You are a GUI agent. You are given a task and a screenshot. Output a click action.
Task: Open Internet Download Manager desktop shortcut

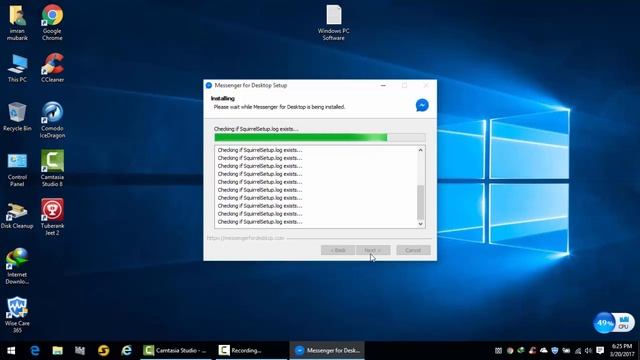[17, 266]
